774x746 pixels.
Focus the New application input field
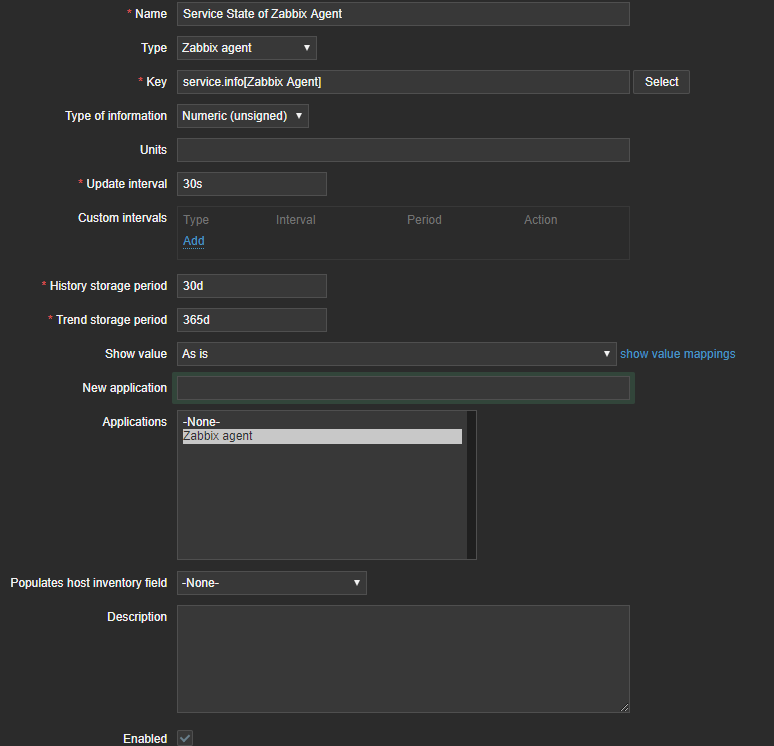(403, 388)
